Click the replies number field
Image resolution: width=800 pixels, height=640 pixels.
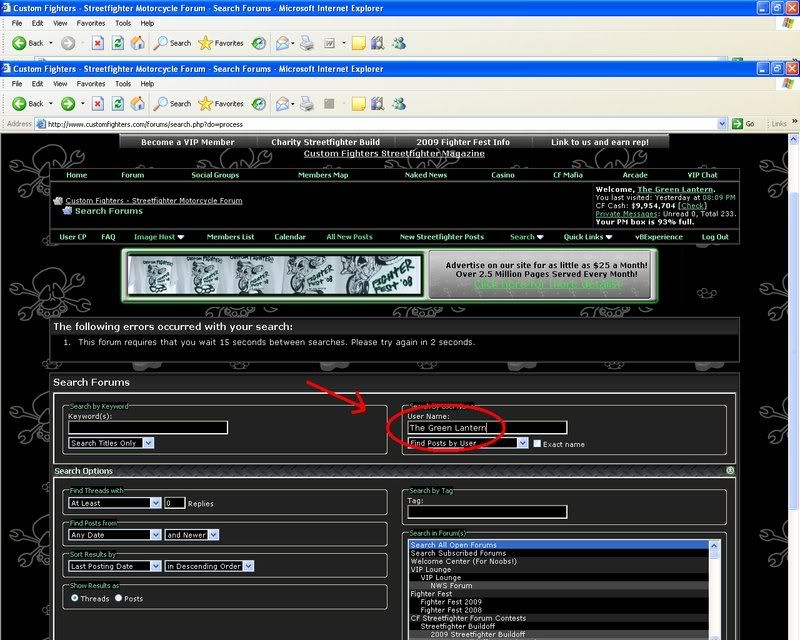click(174, 503)
